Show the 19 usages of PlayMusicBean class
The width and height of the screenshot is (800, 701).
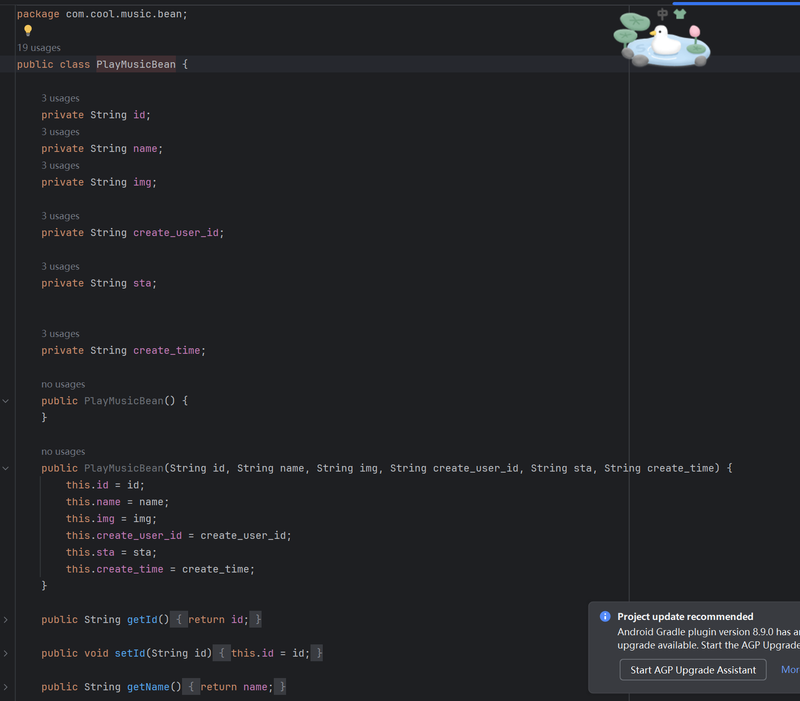coord(38,48)
